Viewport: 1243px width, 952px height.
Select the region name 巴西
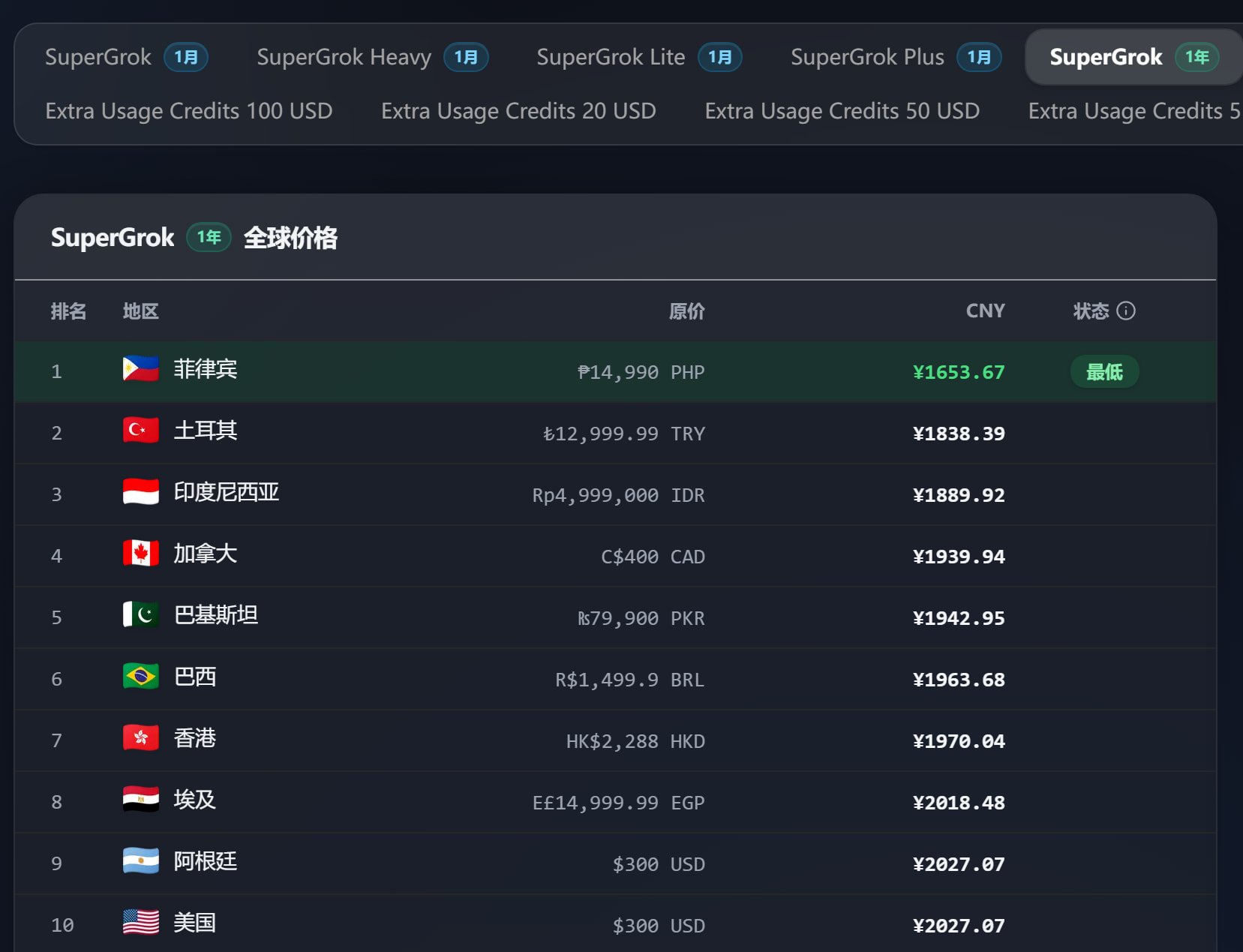tap(195, 677)
